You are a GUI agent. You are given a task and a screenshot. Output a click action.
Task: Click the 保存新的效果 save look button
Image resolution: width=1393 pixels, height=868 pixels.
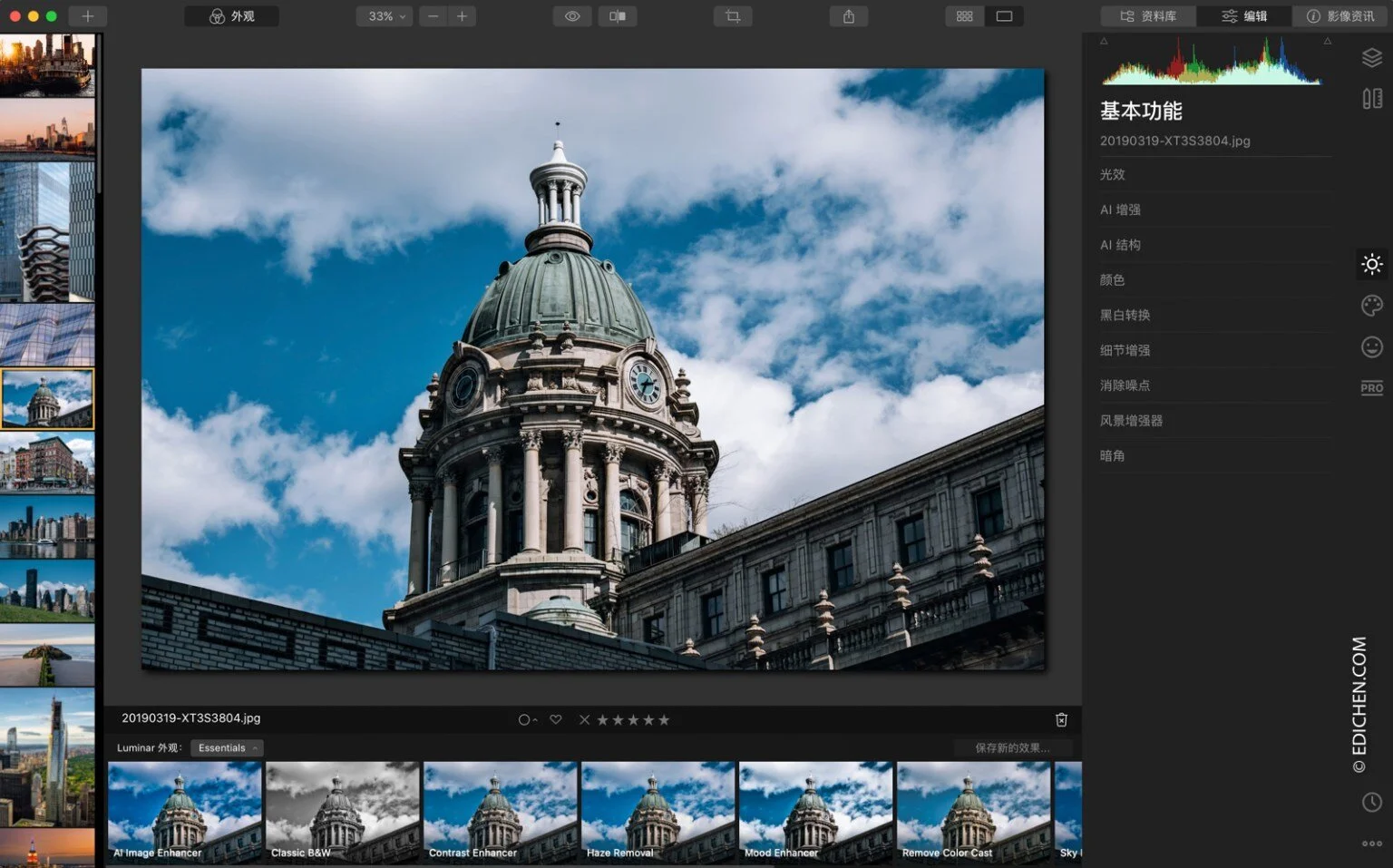point(1012,748)
